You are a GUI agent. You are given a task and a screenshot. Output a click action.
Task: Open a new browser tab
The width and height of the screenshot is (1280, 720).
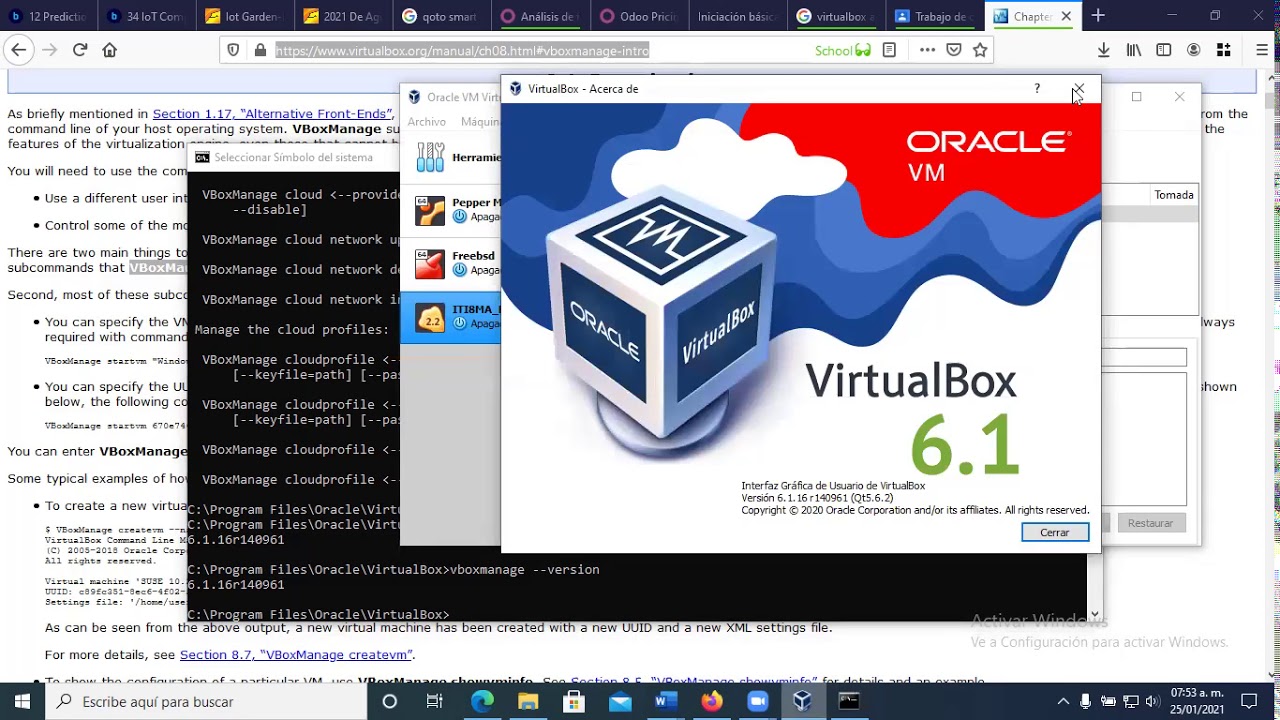point(1098,16)
